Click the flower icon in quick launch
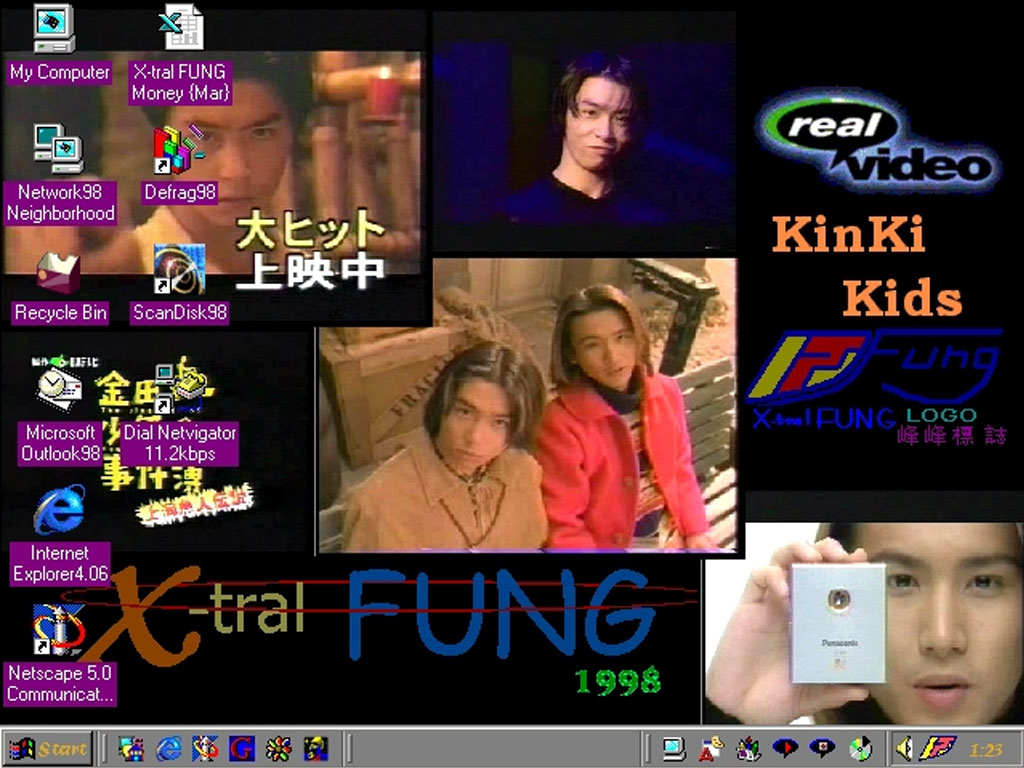 [278, 748]
